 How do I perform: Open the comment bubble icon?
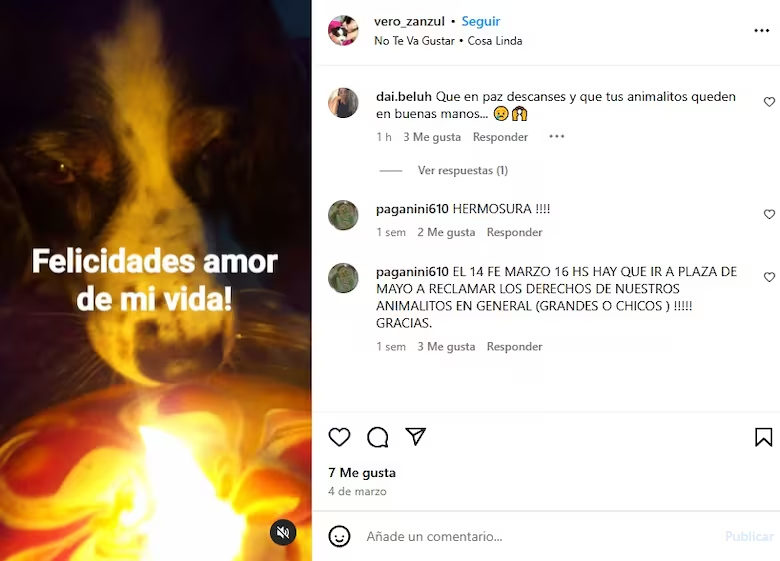coord(378,437)
